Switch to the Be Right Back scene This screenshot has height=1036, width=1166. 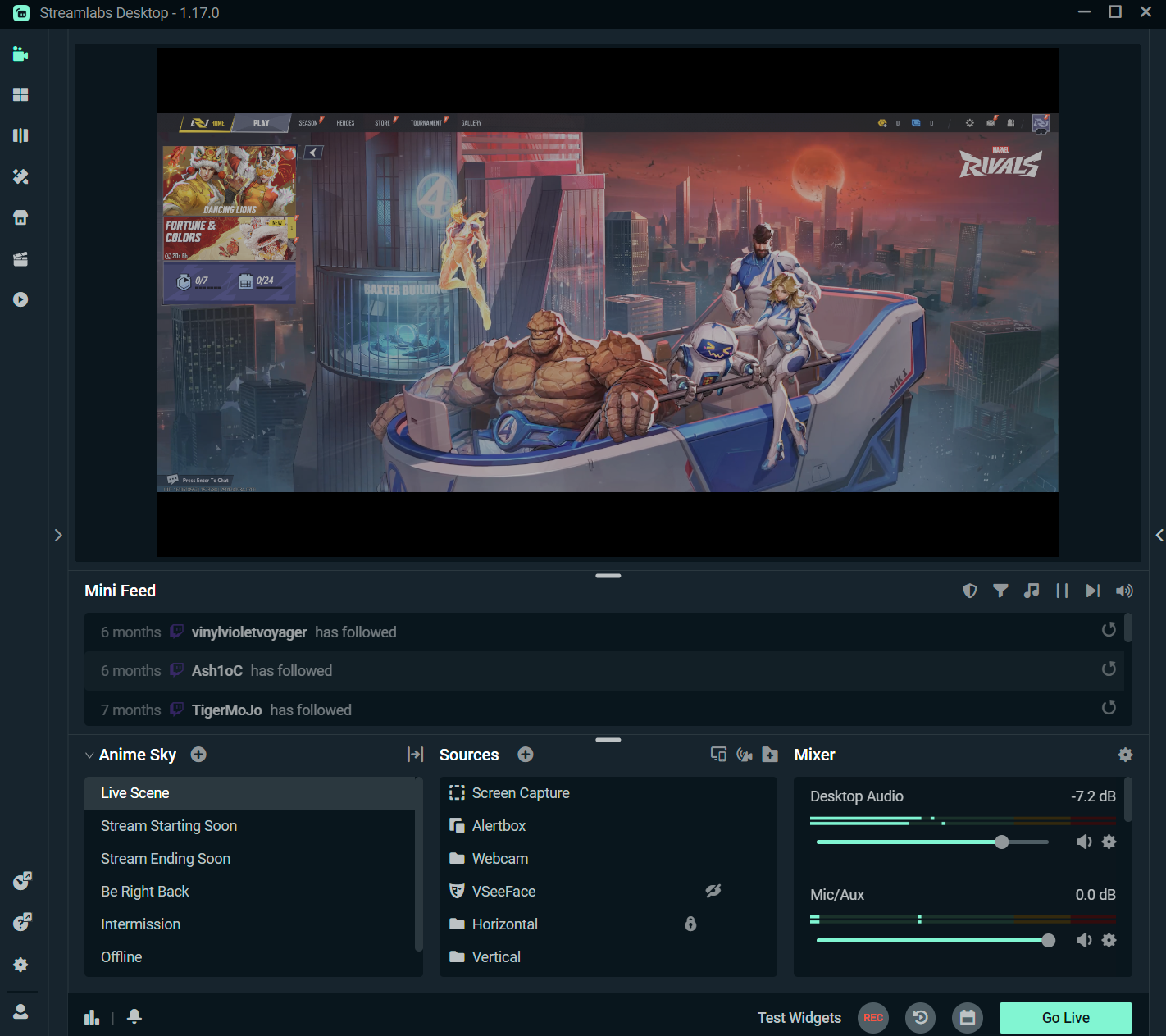pos(145,891)
